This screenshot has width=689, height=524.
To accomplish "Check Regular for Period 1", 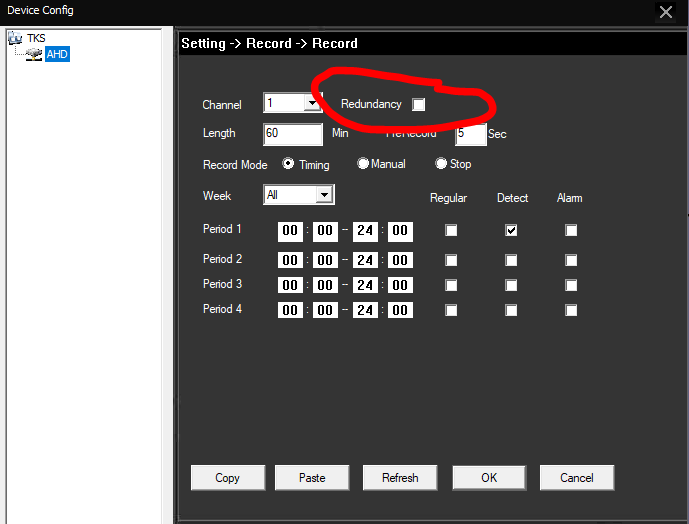I will point(451,230).
